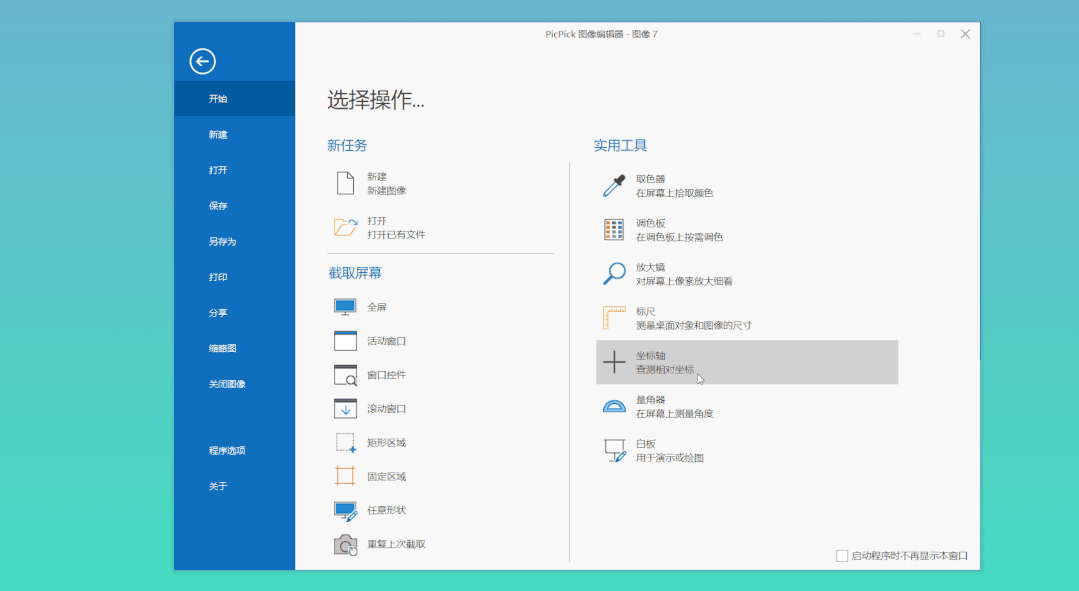Start a 滚动窗口 scrolling capture
Image resolution: width=1079 pixels, height=591 pixels.
click(383, 408)
